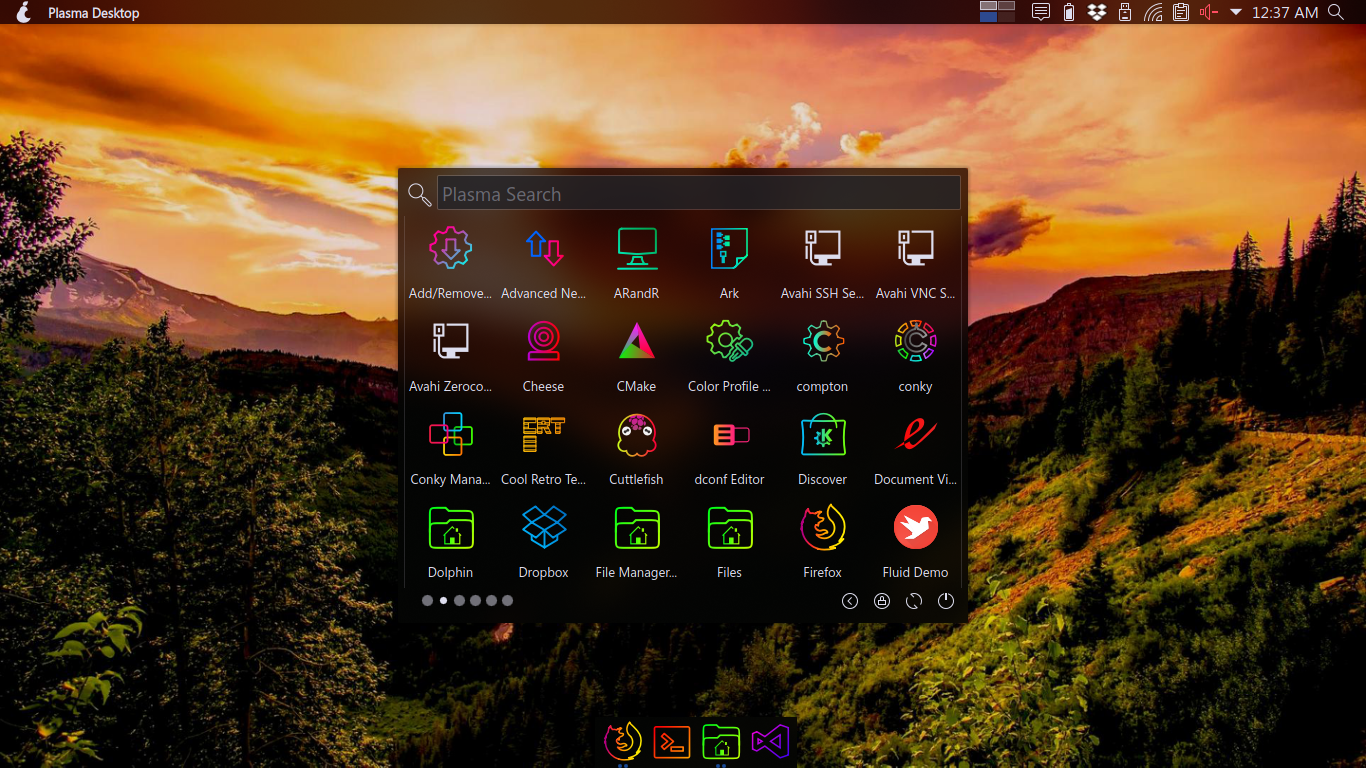Jump to the last launcher page dot

507,601
